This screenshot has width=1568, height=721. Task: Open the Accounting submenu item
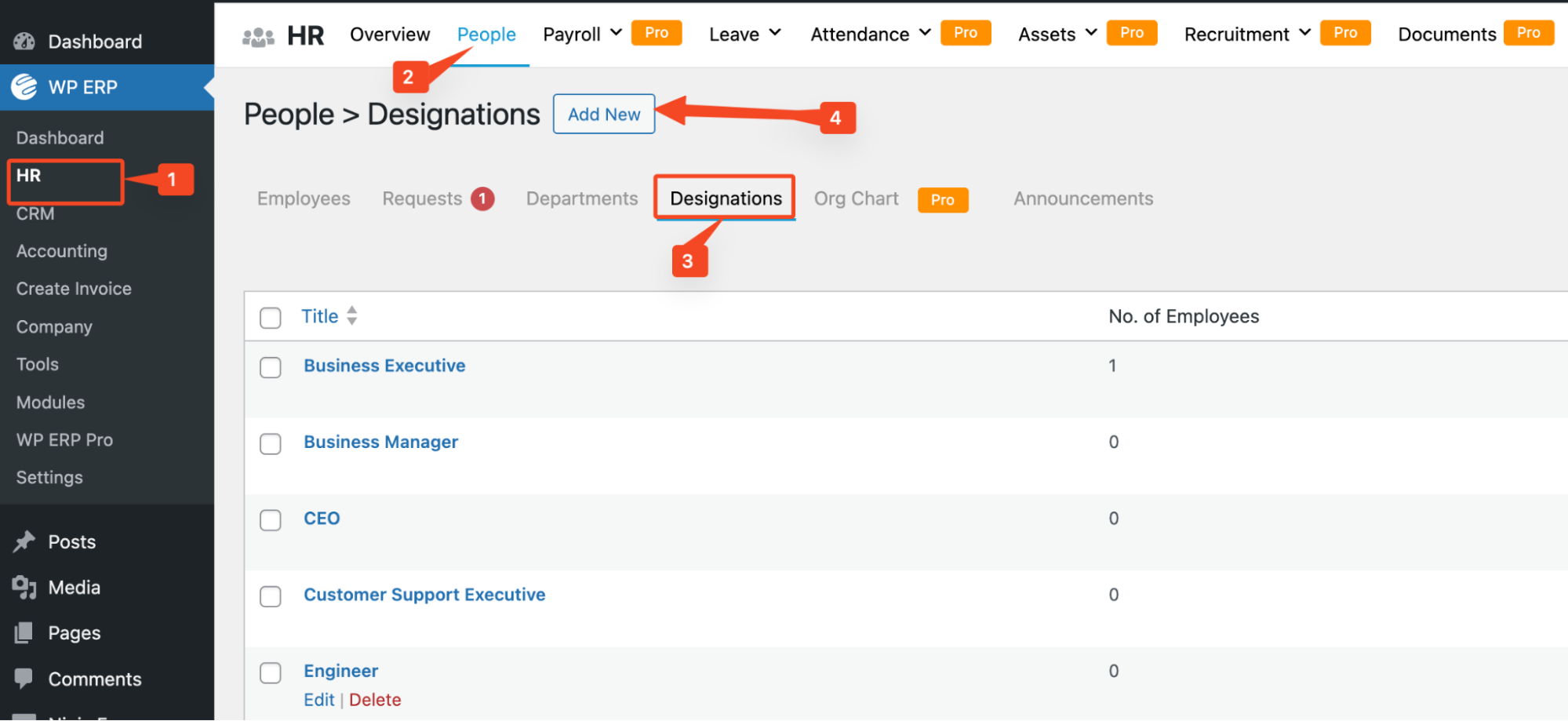(x=62, y=251)
